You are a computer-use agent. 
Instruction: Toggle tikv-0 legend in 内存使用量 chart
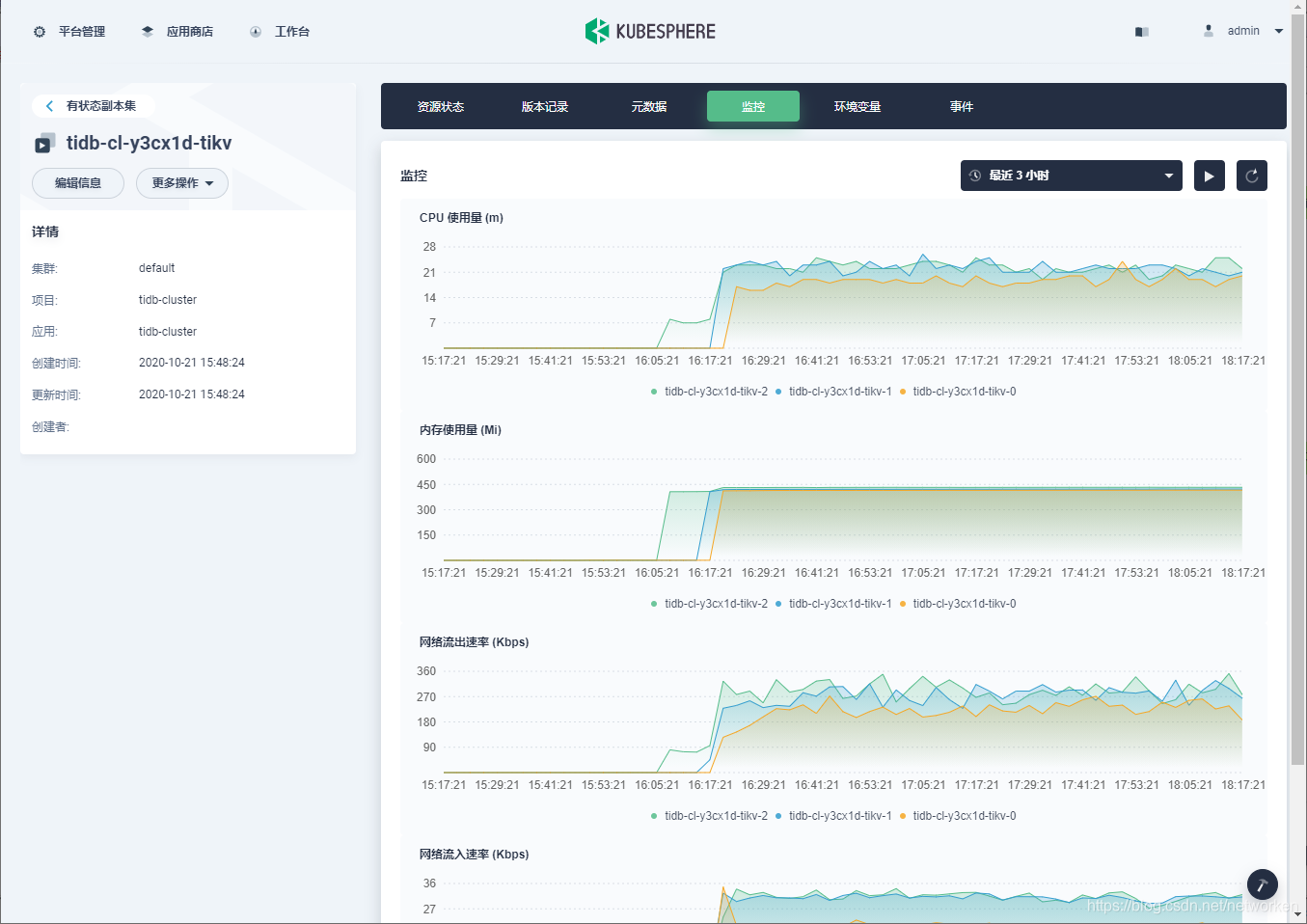pos(958,604)
